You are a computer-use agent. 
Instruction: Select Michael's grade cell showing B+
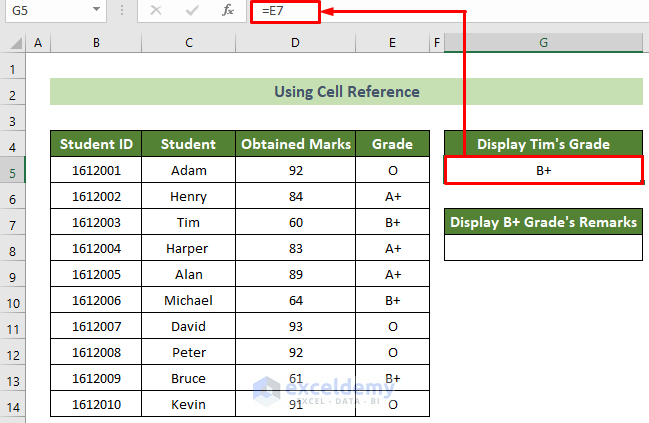tap(392, 300)
